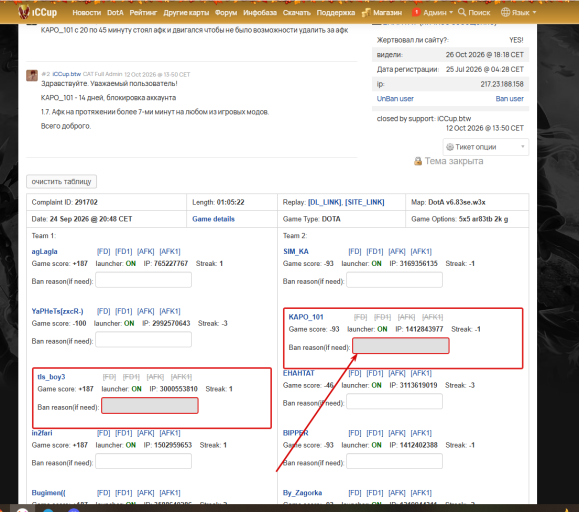
Task: Focus Ban reason field for in2fari
Action: tap(144, 461)
